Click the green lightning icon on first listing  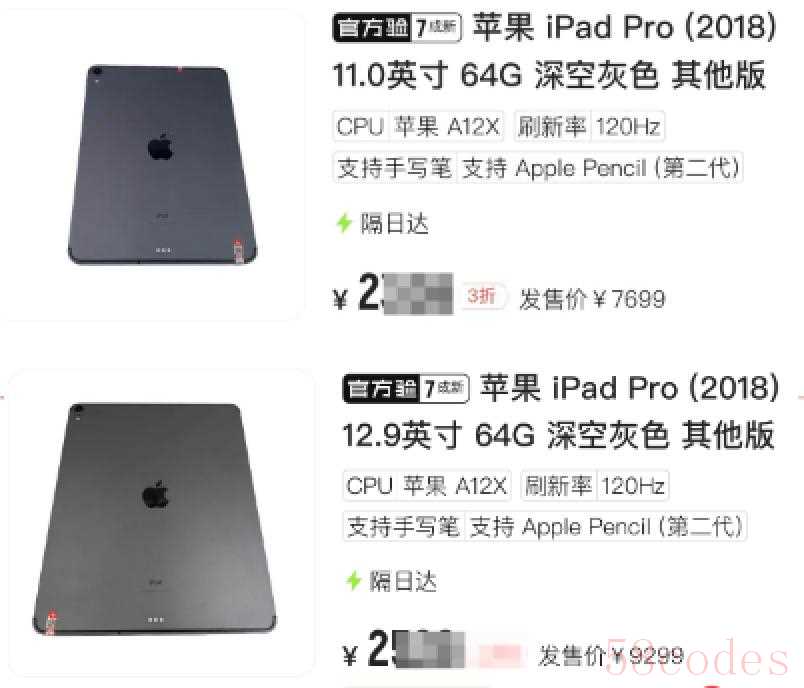pyautogui.click(x=344, y=223)
